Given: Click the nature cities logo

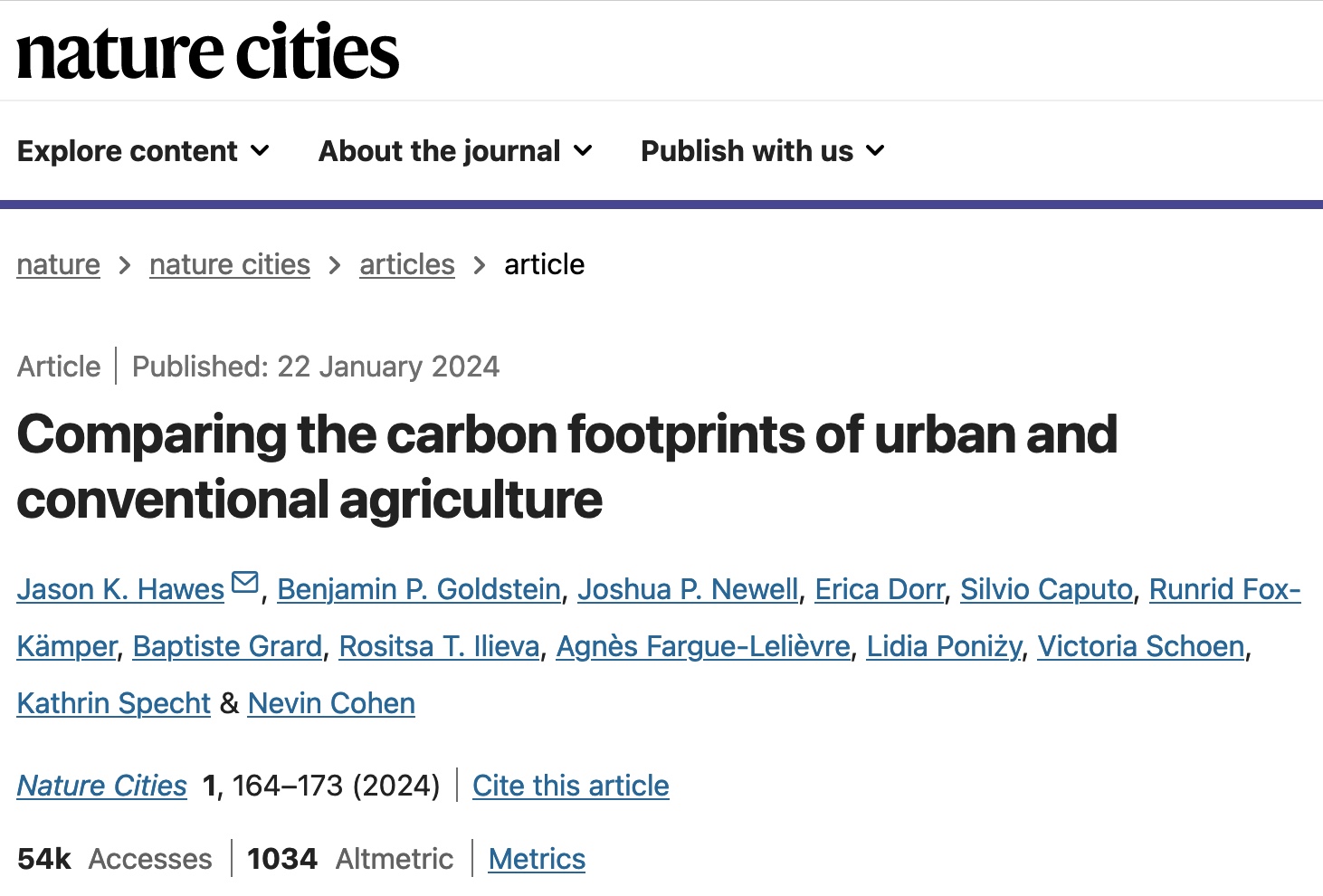Looking at the screenshot, I should [x=208, y=52].
